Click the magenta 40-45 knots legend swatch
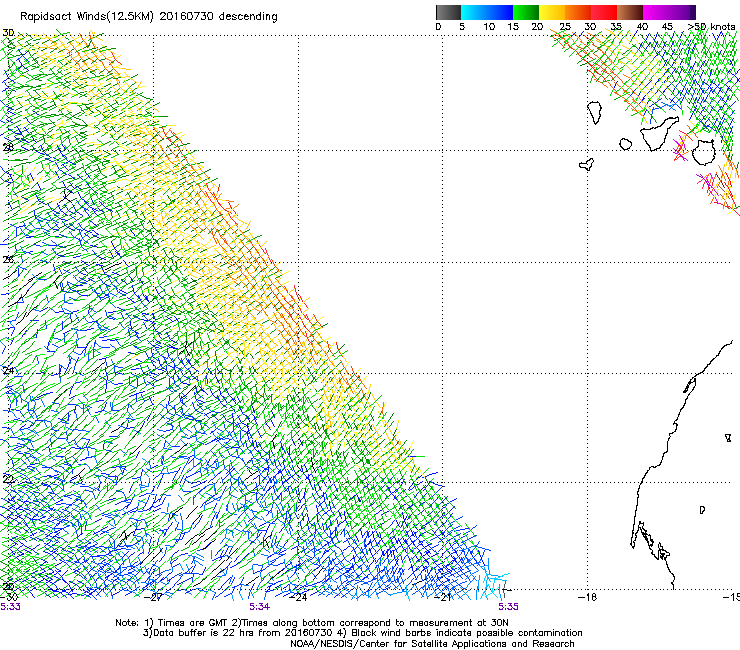Image resolution: width=740 pixels, height=650 pixels. point(656,12)
